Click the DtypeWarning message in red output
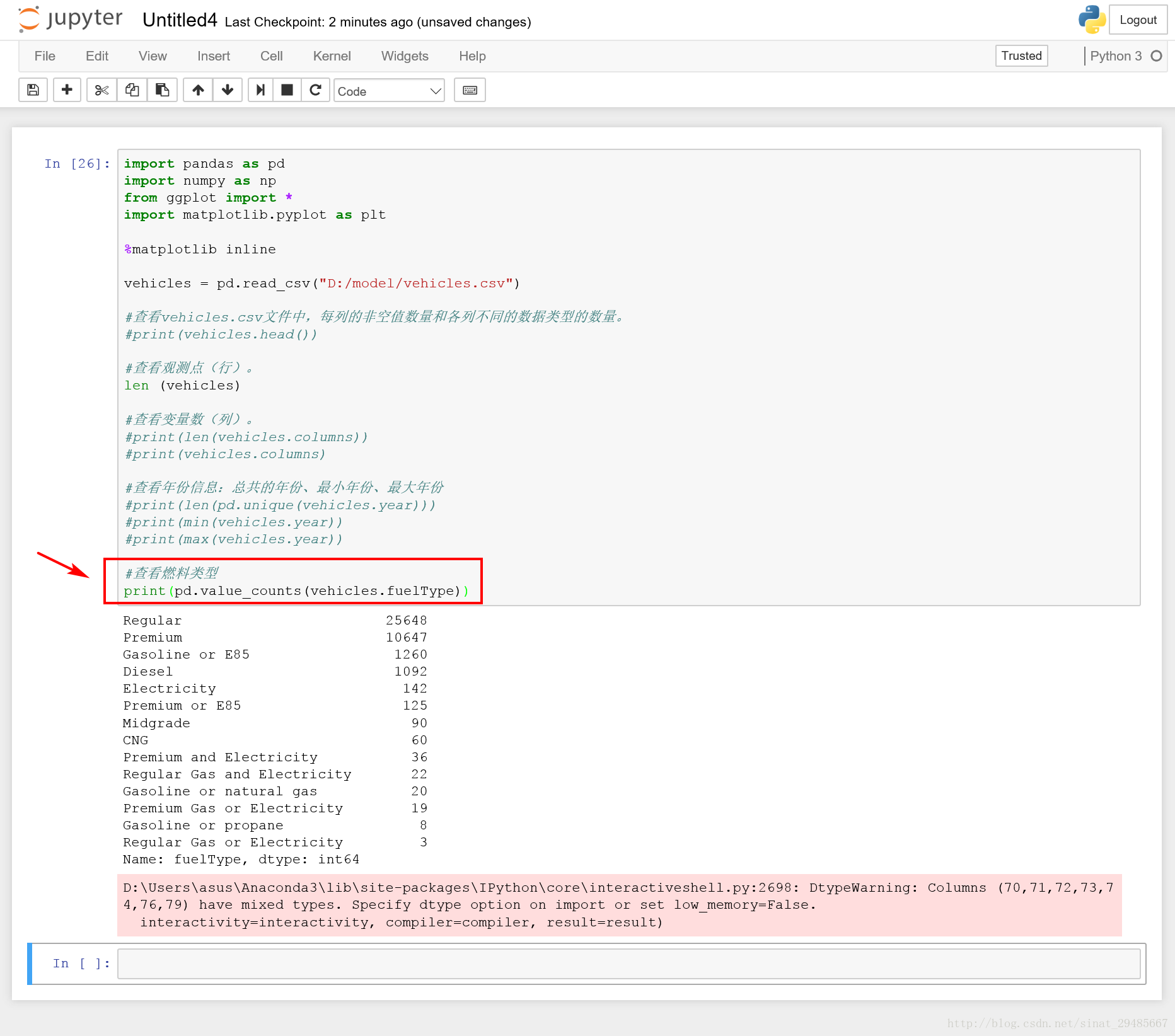1175x1036 pixels. [x=619, y=905]
